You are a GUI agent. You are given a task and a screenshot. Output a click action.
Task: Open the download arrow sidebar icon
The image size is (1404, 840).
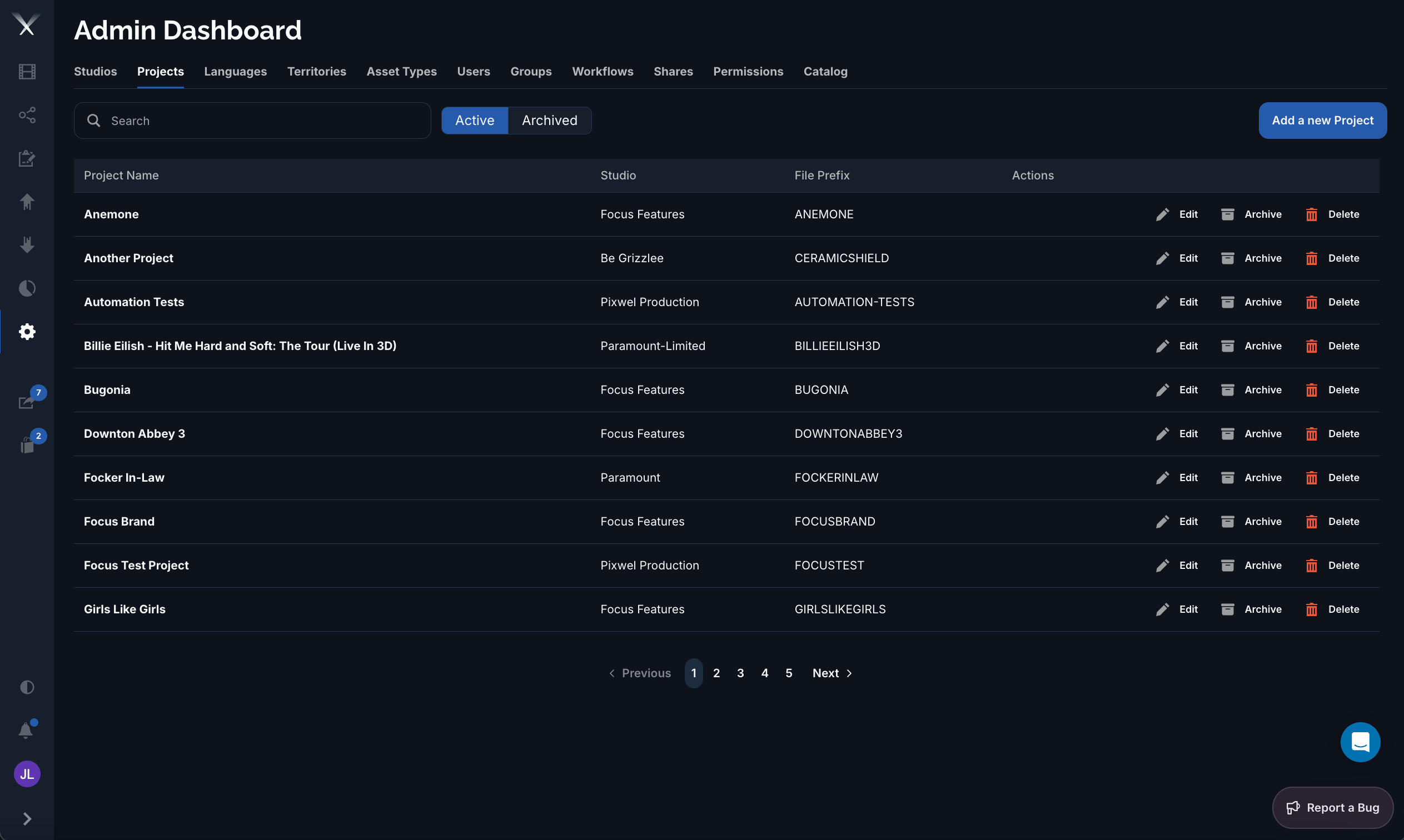(27, 244)
